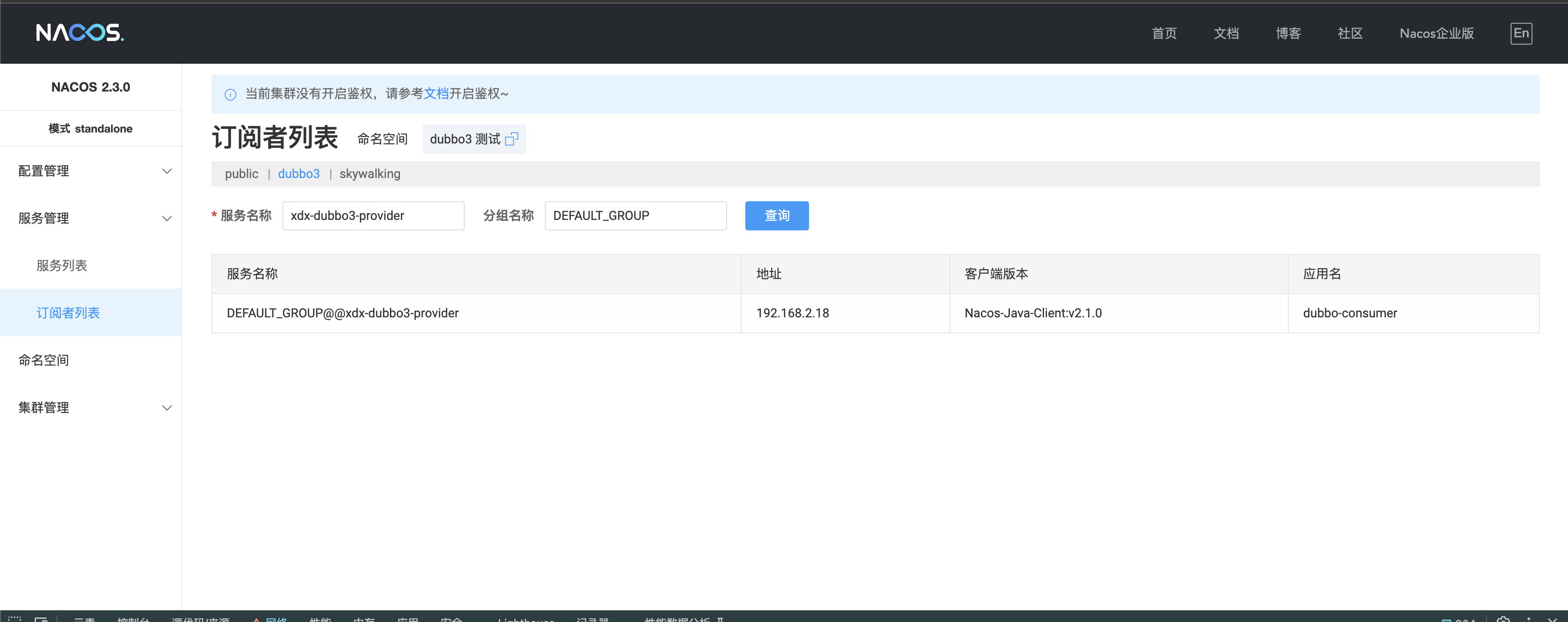Open the Nacos企业版 header link
This screenshot has height=622, width=1568.
click(1436, 34)
